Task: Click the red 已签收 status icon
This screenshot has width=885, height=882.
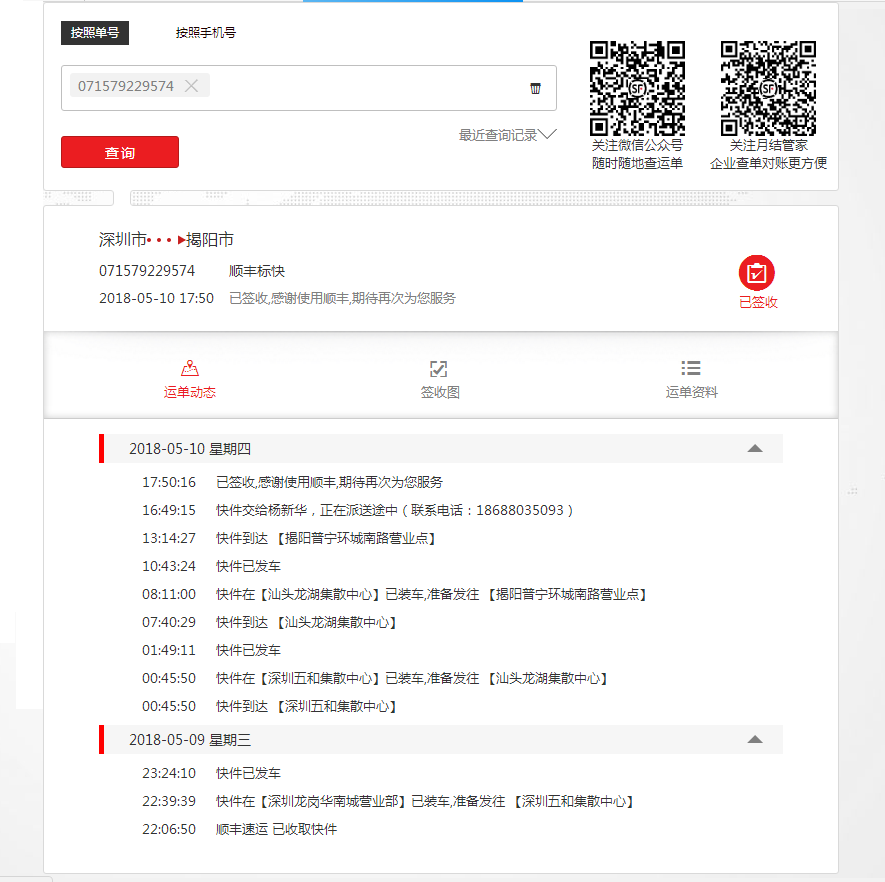Action: (x=756, y=273)
